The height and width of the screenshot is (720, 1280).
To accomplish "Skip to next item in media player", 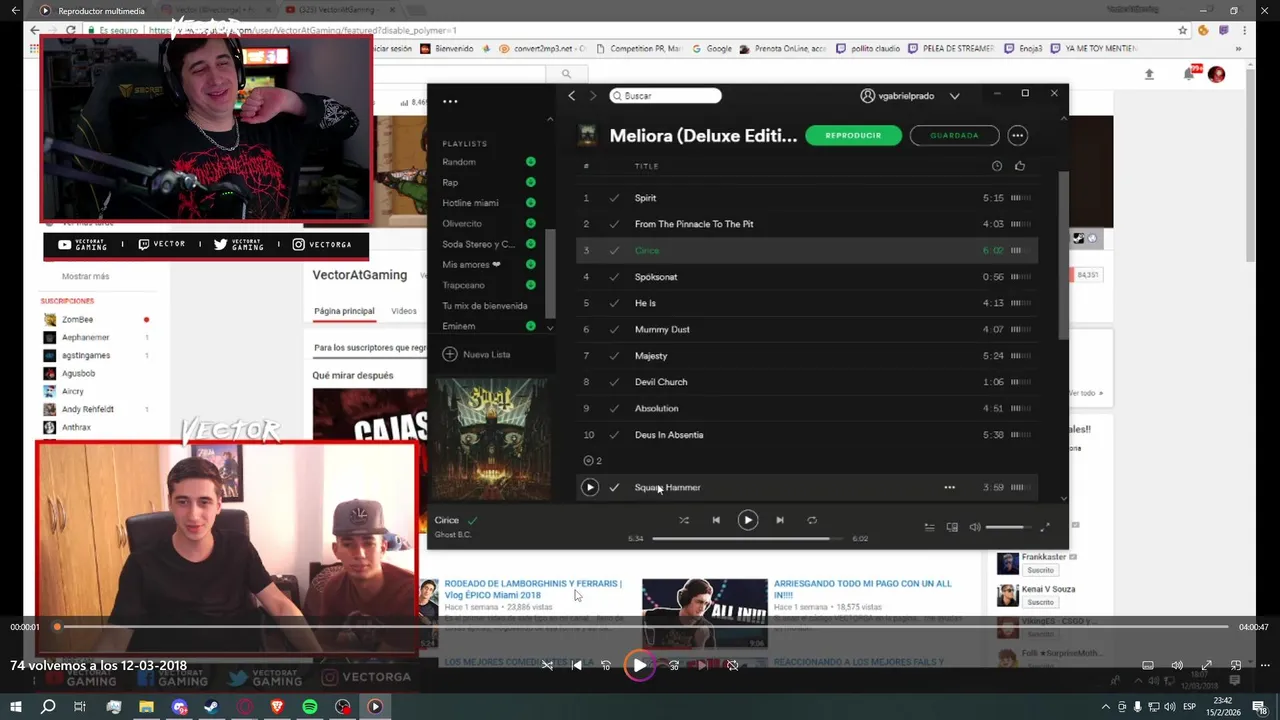I will 702,665.
